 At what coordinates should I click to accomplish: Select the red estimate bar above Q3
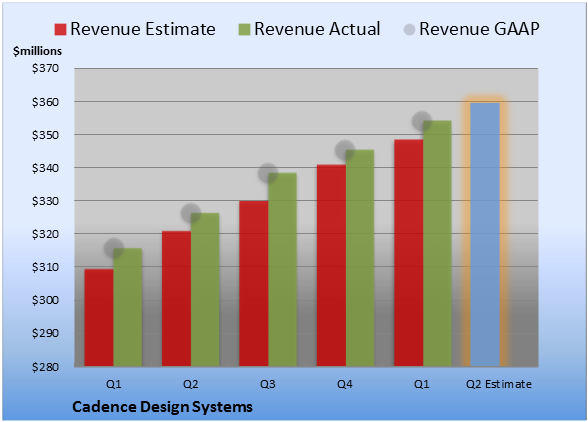(x=254, y=283)
